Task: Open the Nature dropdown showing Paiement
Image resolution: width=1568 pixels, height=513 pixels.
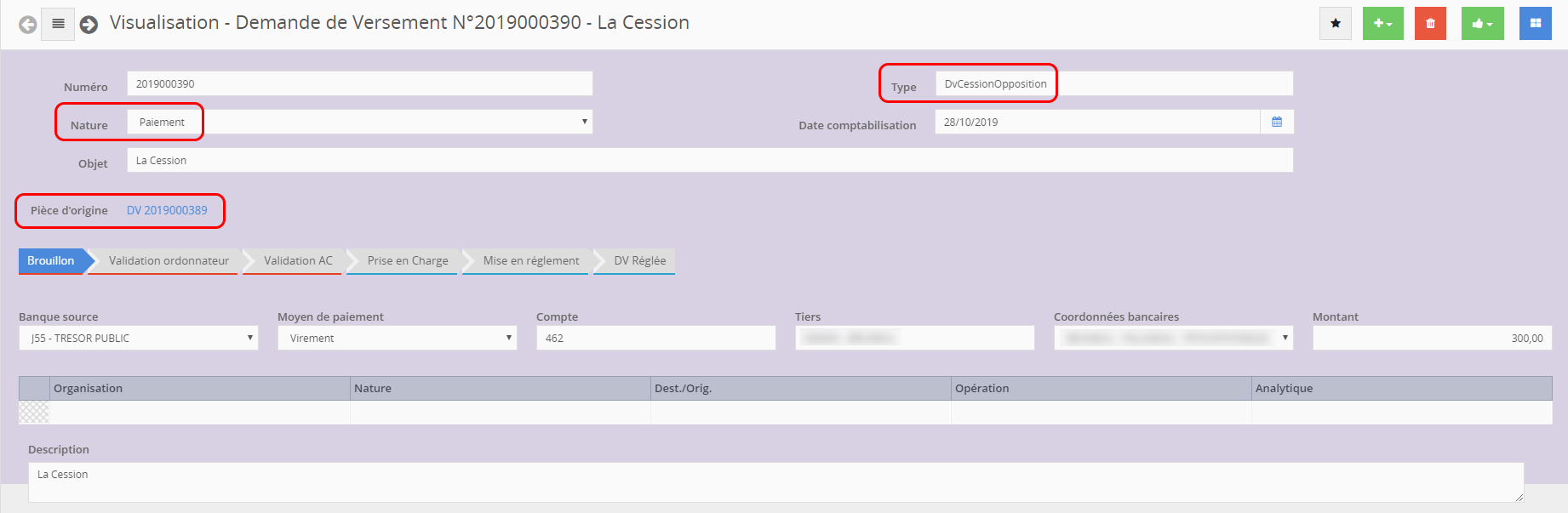Action: click(359, 122)
